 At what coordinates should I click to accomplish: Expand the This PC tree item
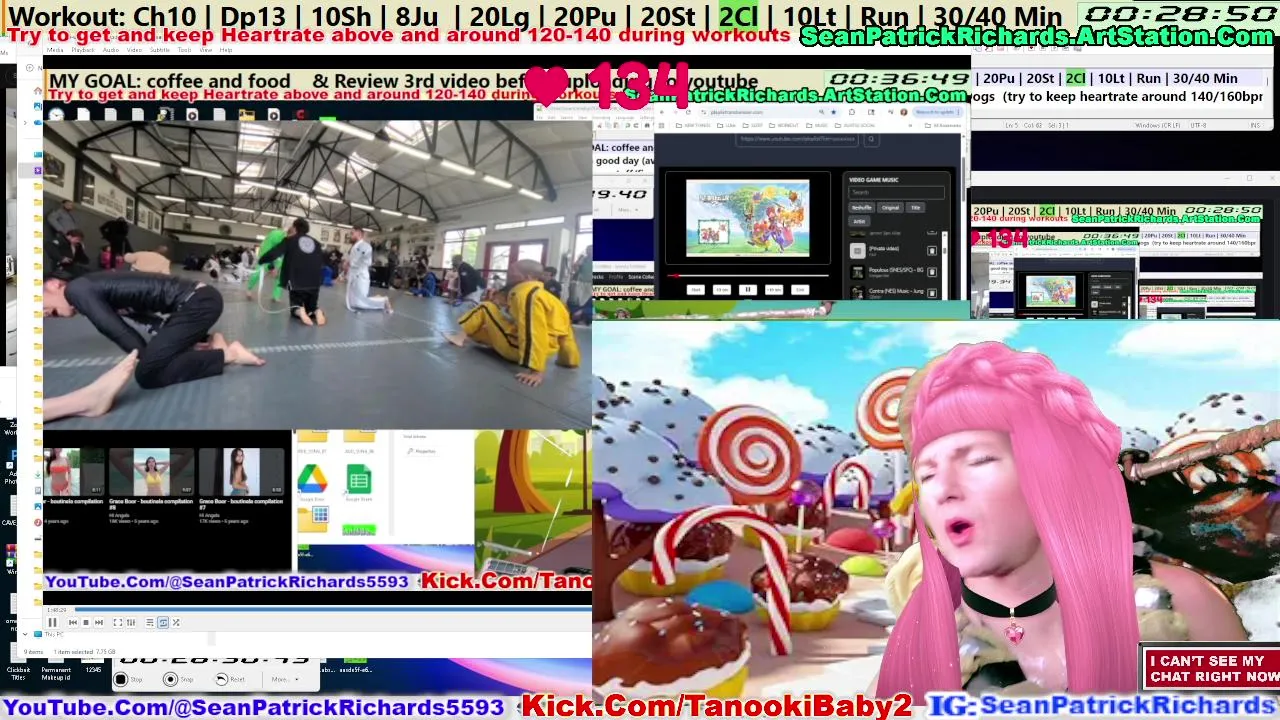[x=25, y=634]
